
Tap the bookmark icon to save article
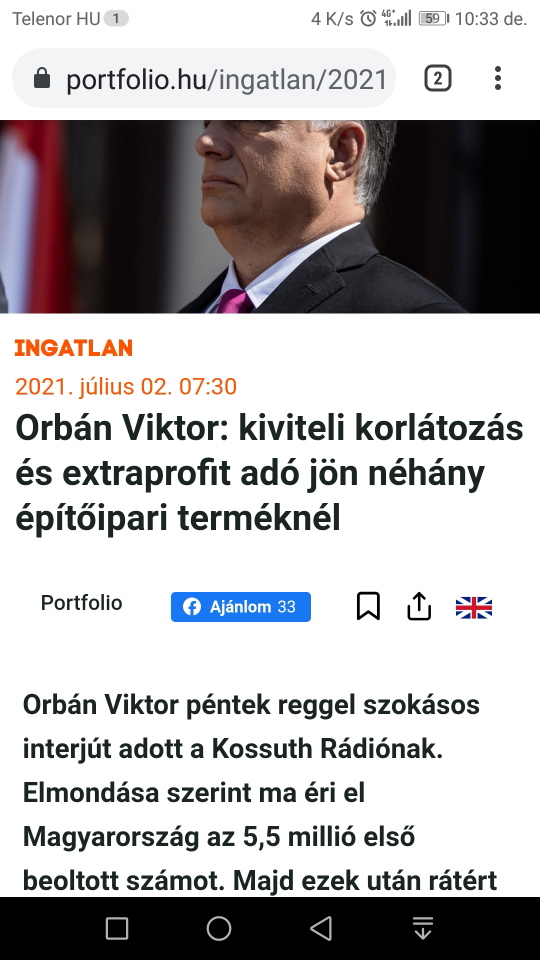tap(368, 606)
